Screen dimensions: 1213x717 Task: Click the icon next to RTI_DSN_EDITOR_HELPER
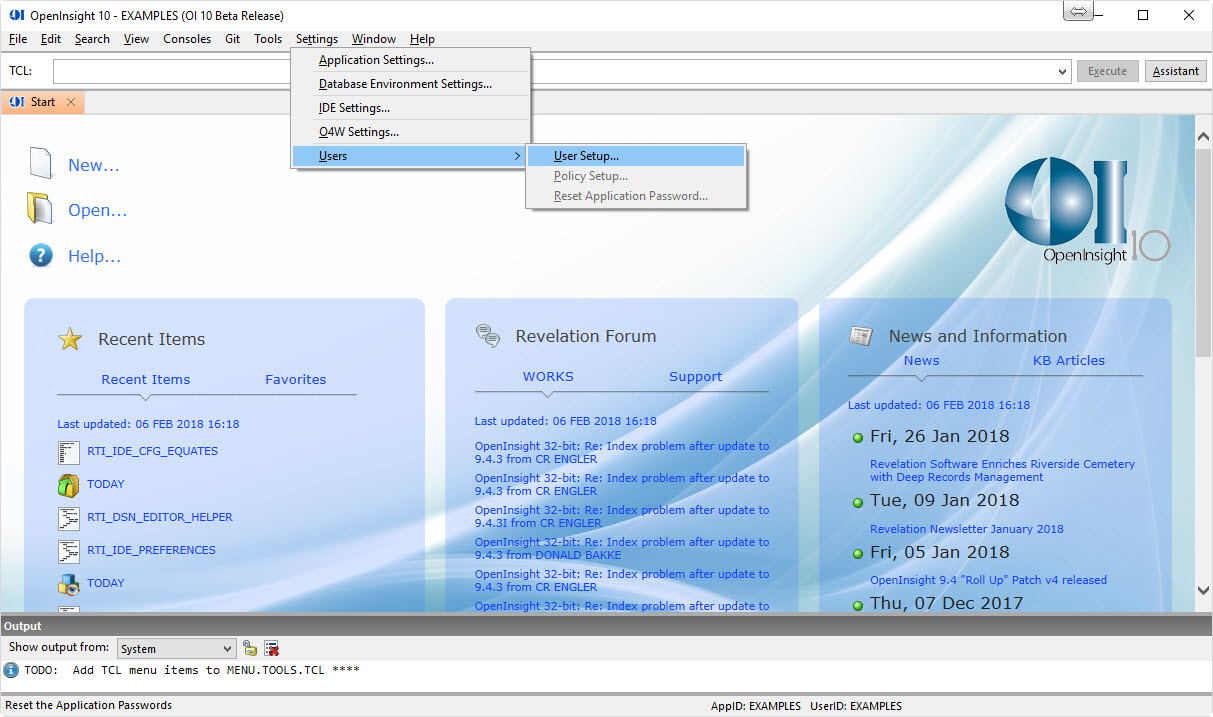coord(68,518)
